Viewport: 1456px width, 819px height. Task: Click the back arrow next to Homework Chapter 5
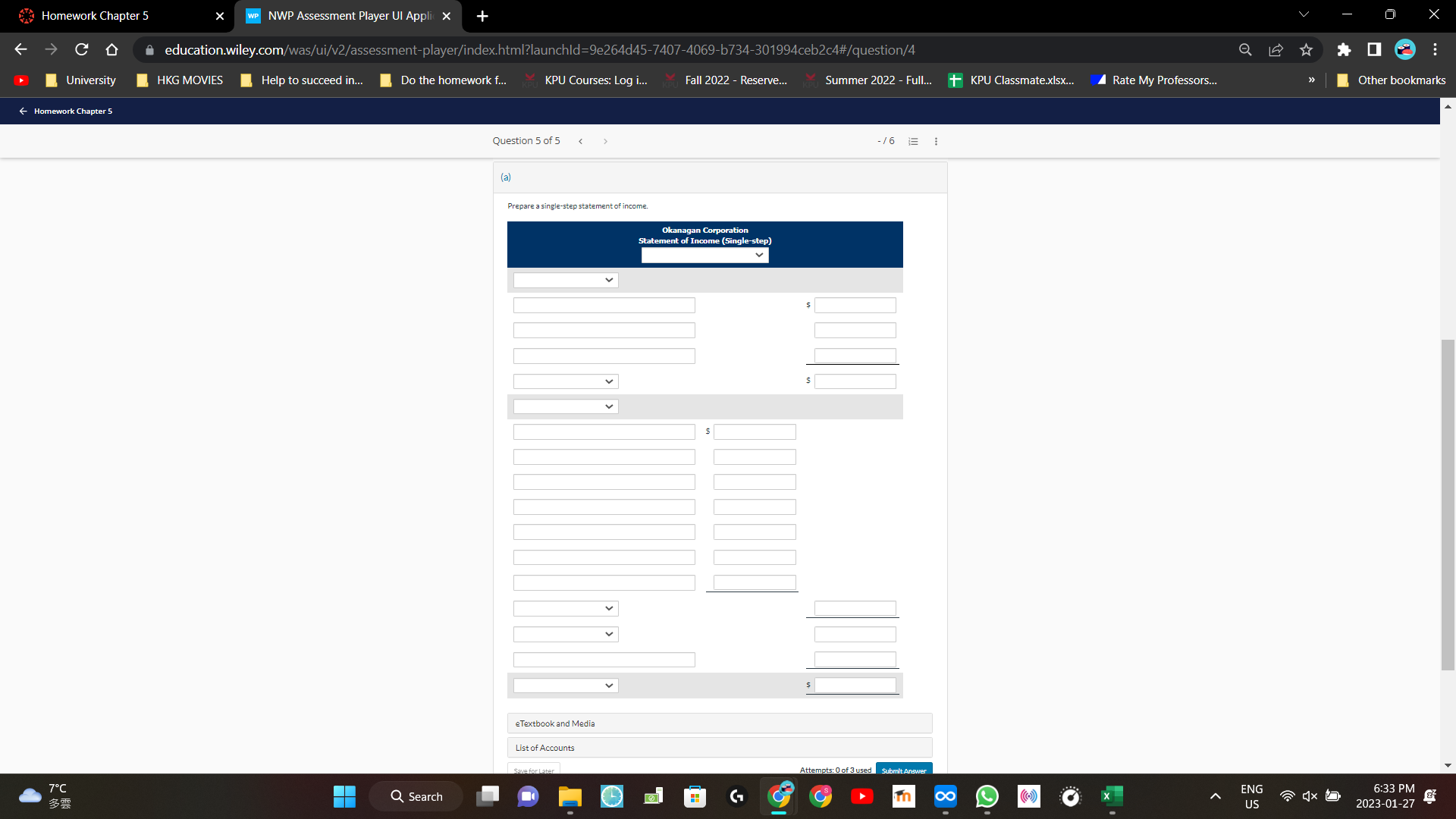click(22, 111)
